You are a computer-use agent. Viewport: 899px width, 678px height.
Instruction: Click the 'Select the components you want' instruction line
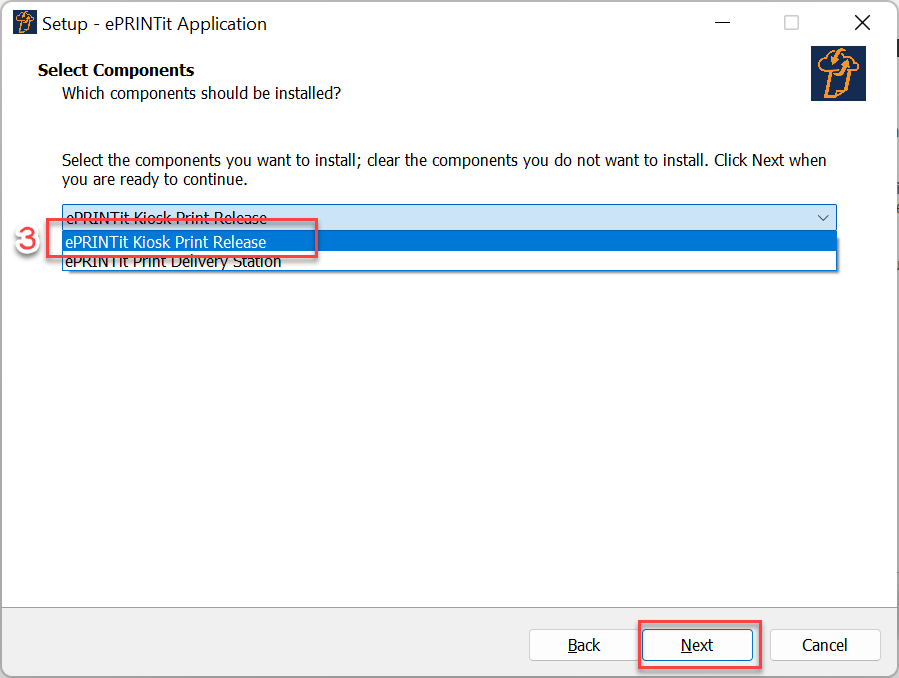pos(444,160)
